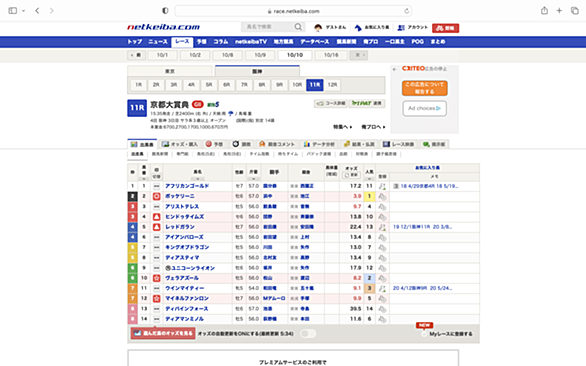Click the favorite-register icon for horse number 2
The height and width of the screenshot is (366, 586).
point(382,196)
